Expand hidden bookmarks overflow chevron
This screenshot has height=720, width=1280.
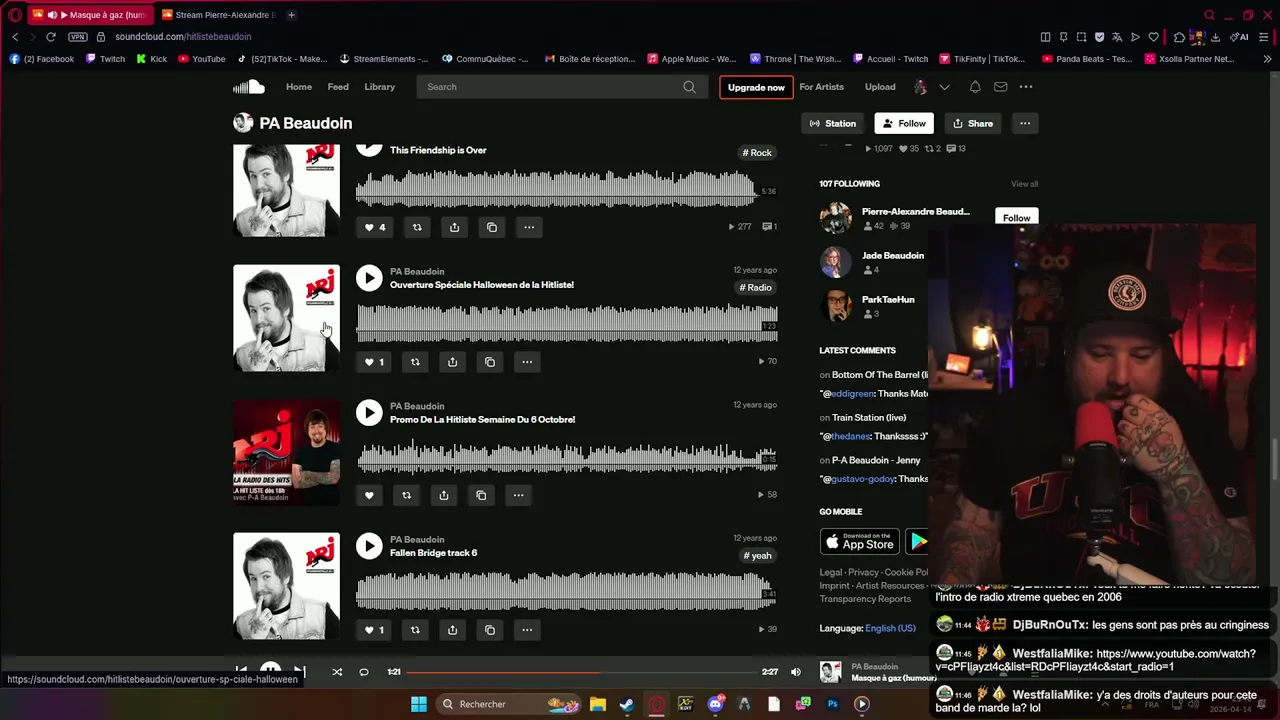1268,59
